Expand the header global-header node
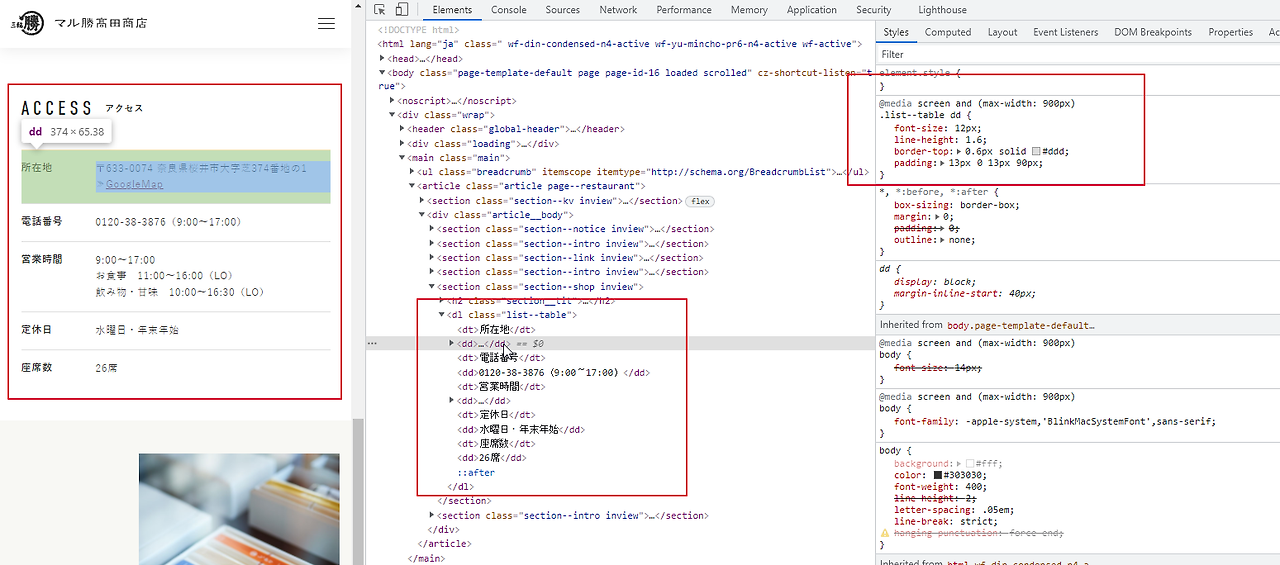 click(402, 129)
